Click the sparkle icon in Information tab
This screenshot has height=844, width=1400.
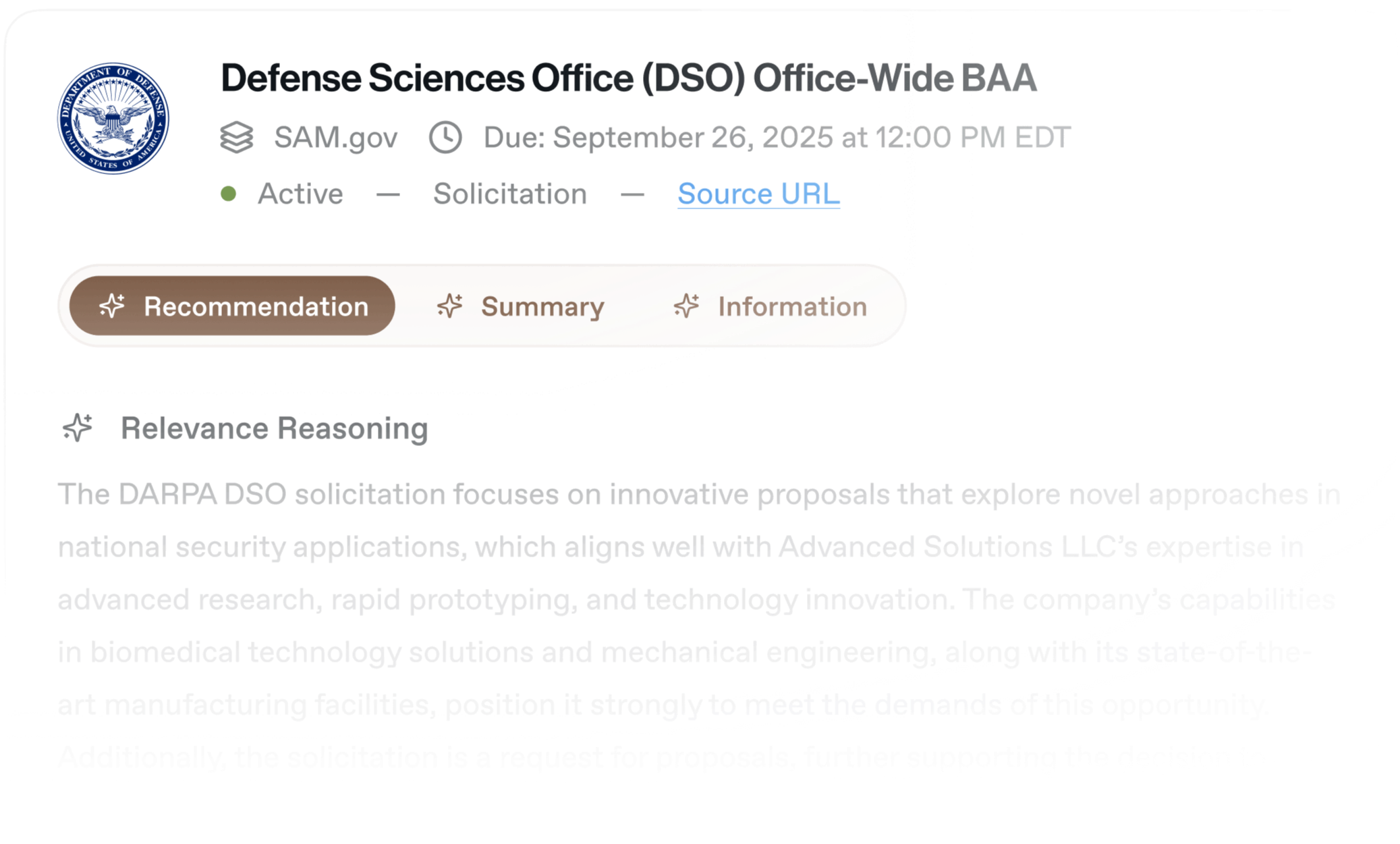[686, 306]
